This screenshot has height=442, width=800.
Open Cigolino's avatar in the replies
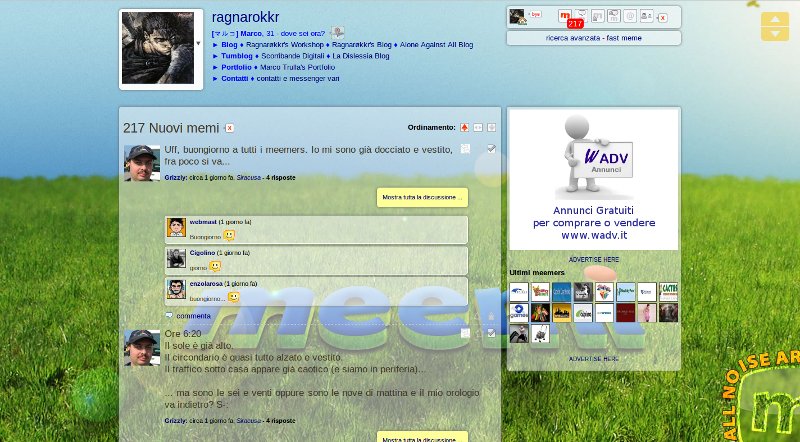(176, 259)
